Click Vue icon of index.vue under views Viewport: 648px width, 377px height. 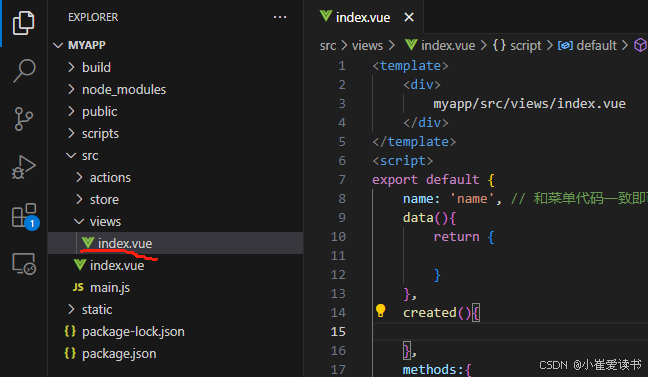coord(88,242)
